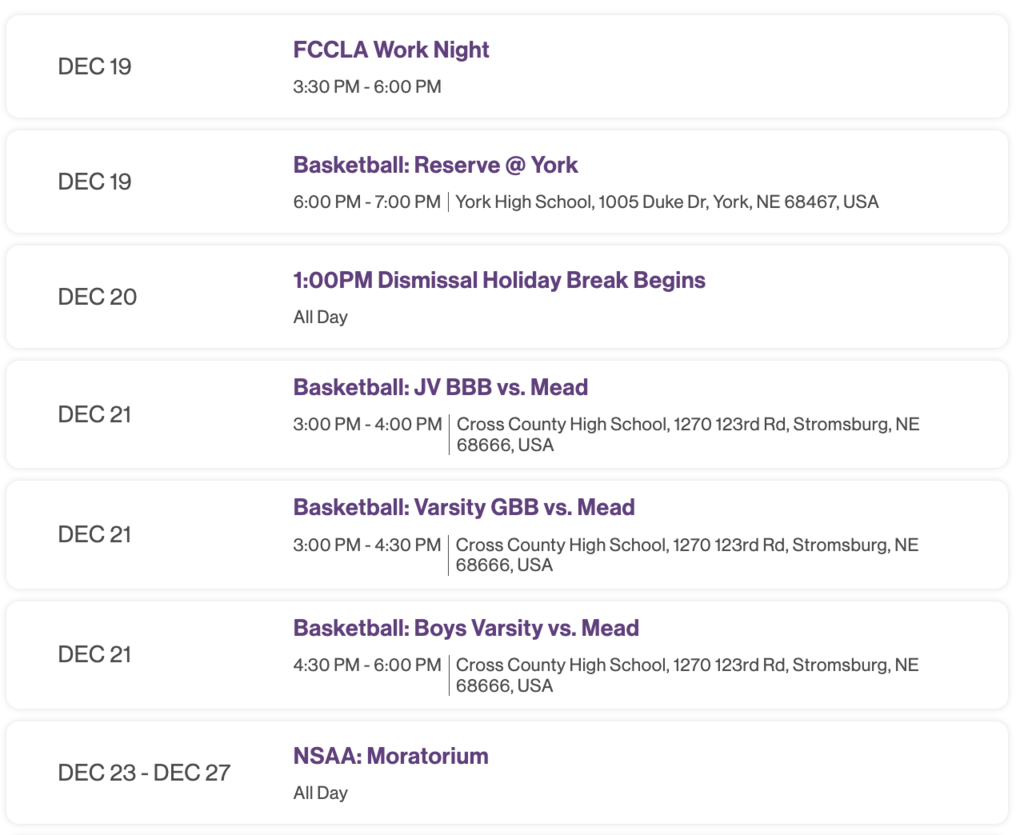Viewport: 1024px width, 835px height.
Task: Click 3:00 PM - 4:30 PM time text
Action: tap(367, 545)
